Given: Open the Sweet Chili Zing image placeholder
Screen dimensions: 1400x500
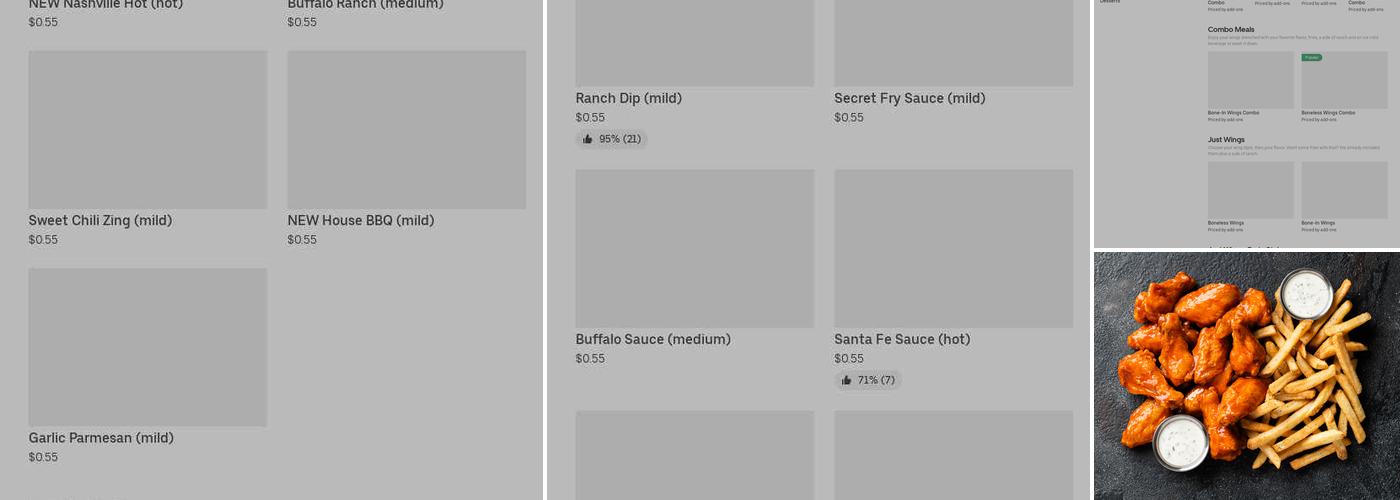Looking at the screenshot, I should (148, 130).
